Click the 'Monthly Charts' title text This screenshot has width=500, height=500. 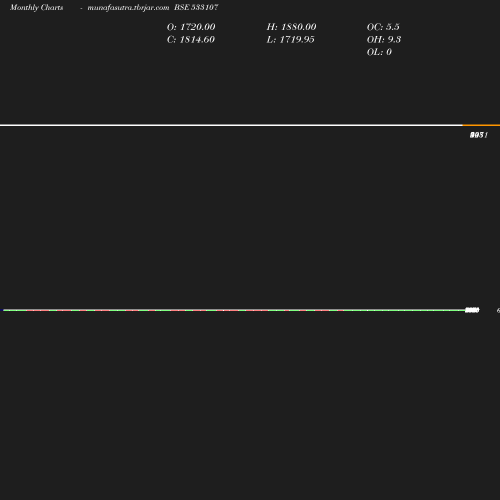(x=37, y=8)
